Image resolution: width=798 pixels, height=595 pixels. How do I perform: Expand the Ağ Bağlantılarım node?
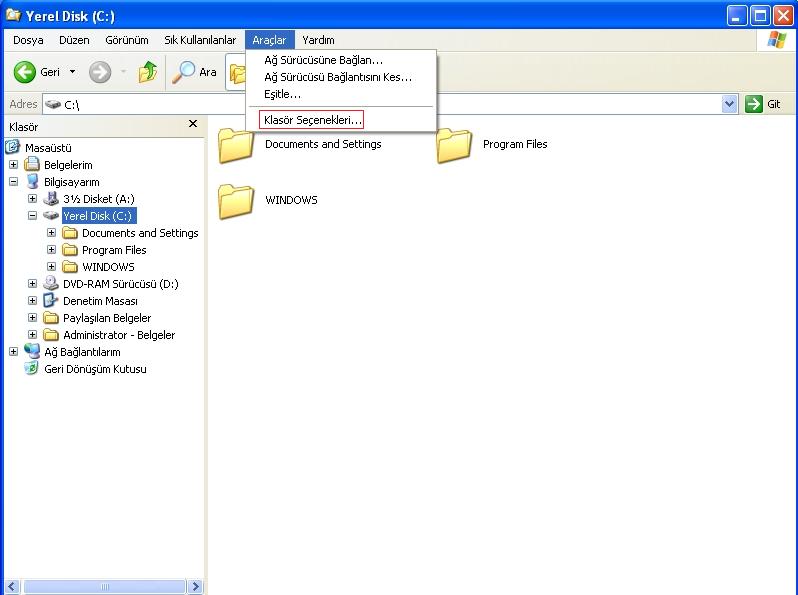pyautogui.click(x=14, y=352)
